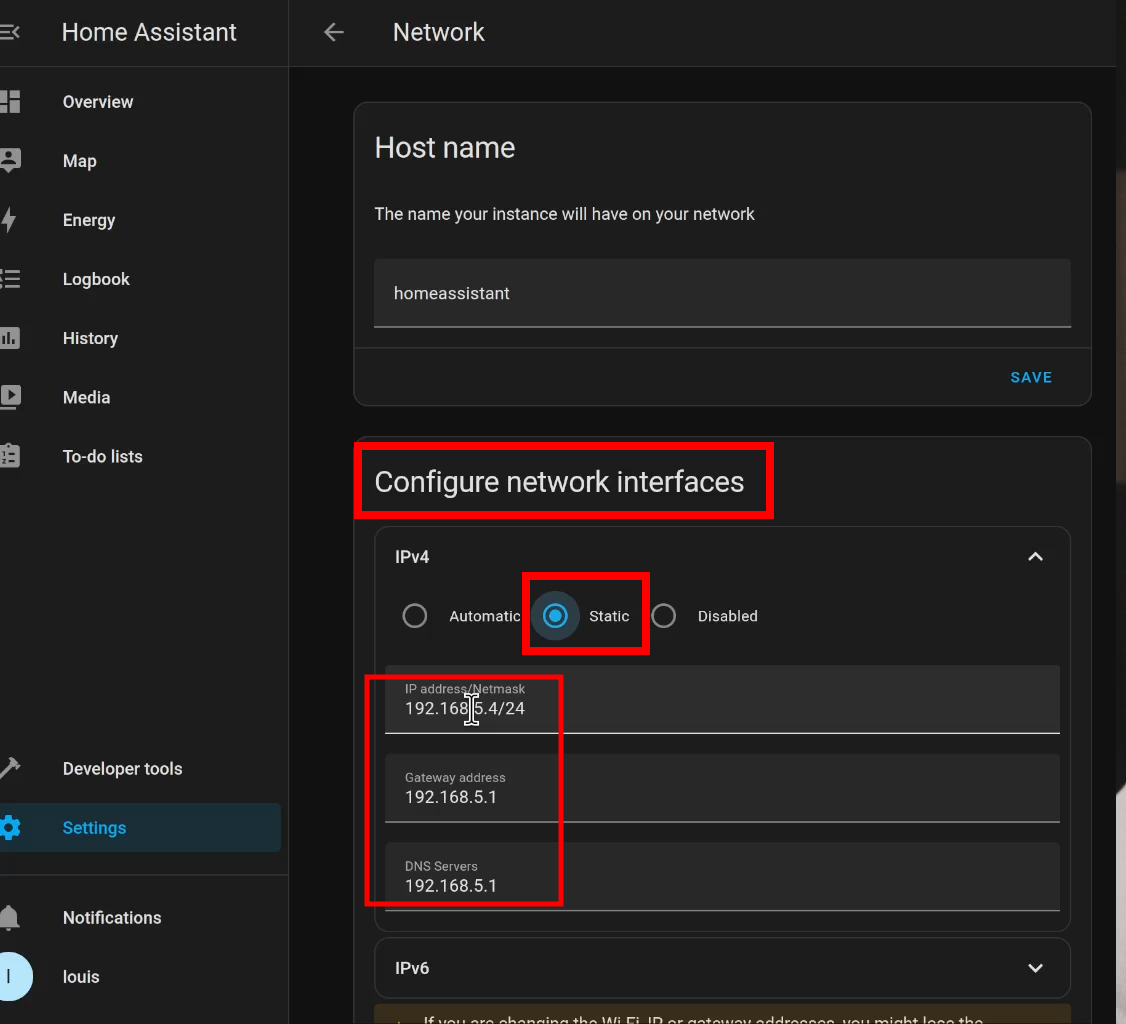This screenshot has height=1024, width=1126.
Task: Click the 'Host name' heading
Action: [x=445, y=148]
